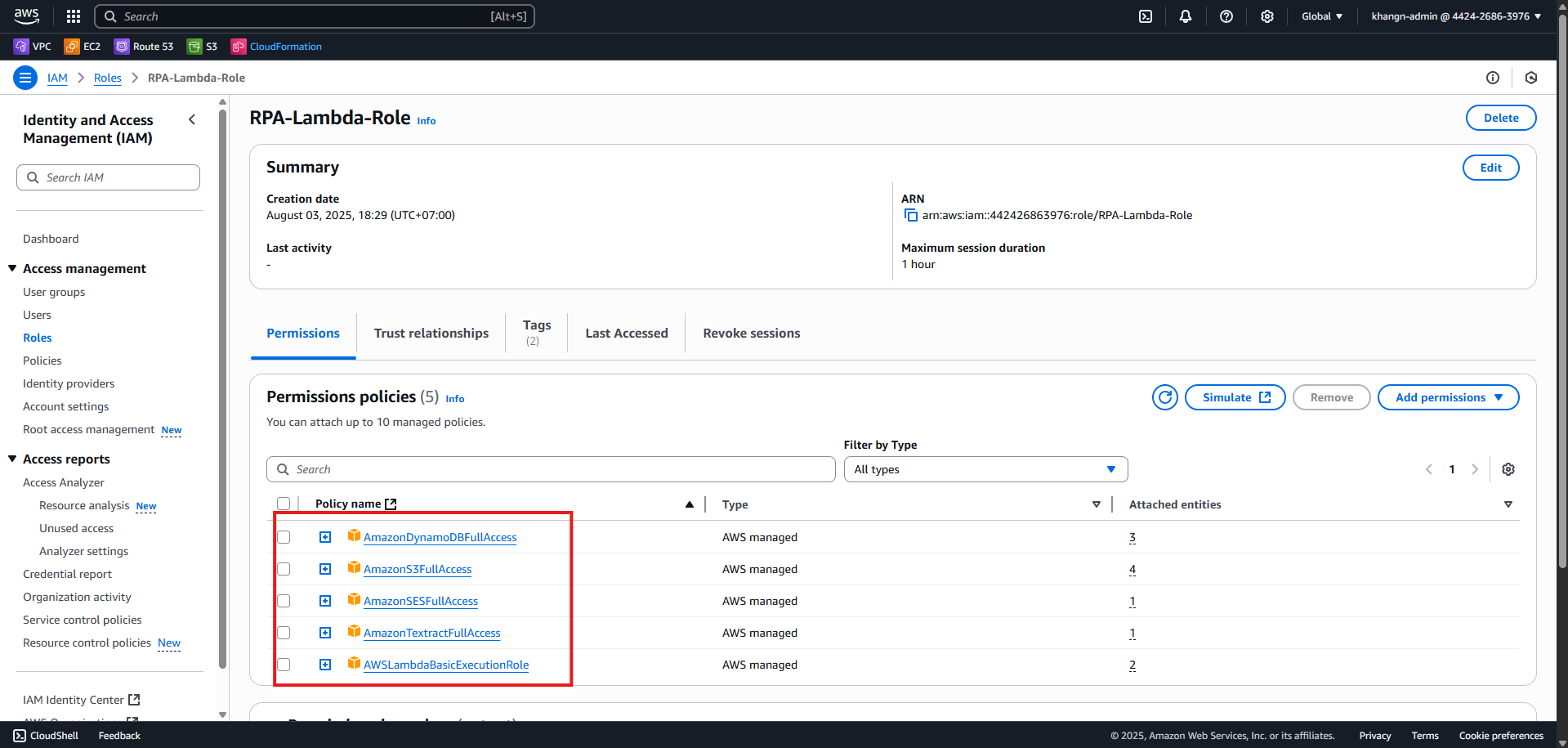Check the AWSLambdaBasicExecutionRole policy checkbox
Screen dimensions: 1568x748
(x=284, y=665)
